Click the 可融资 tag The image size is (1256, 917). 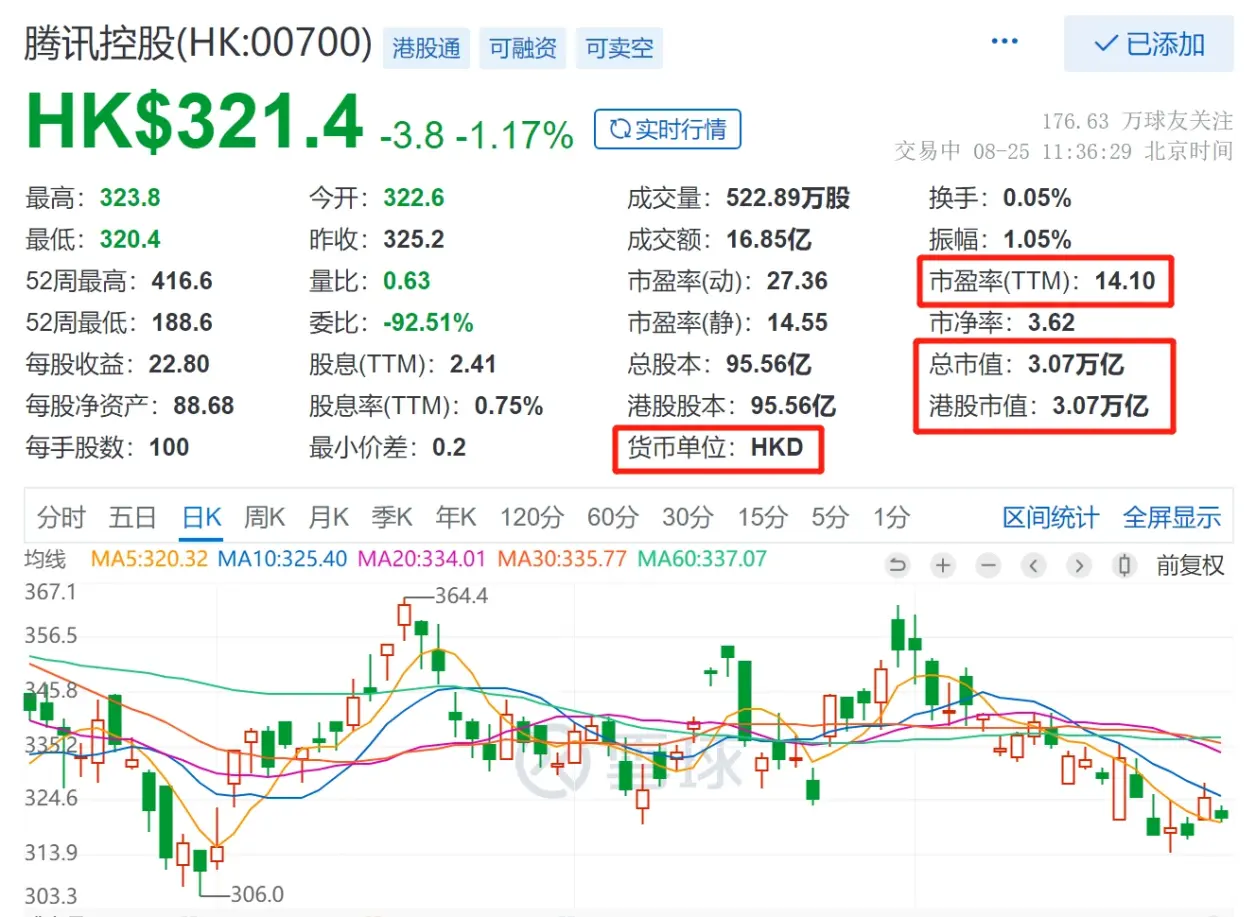click(522, 48)
